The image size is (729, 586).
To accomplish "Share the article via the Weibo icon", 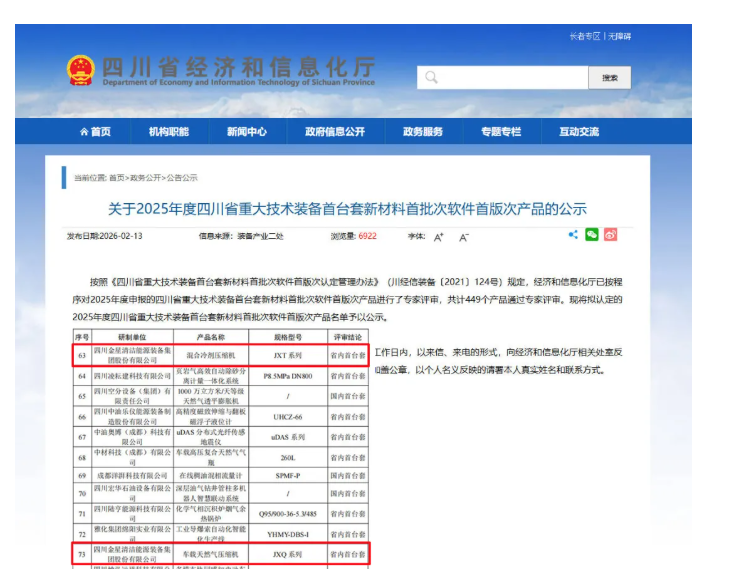I will 610,234.
